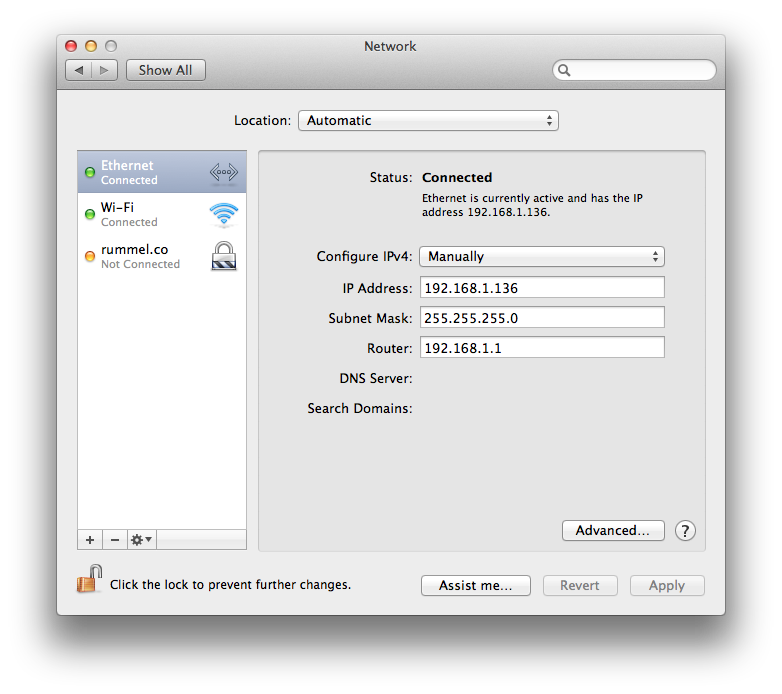The height and width of the screenshot is (694, 782).
Task: Click the rummel.co VPN padlock icon
Action: coord(224,256)
